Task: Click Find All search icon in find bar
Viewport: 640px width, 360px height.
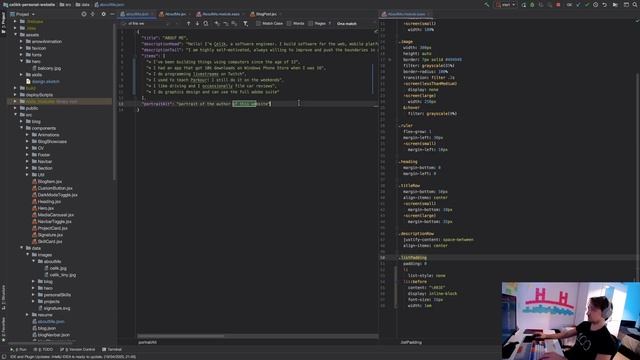Action: (206, 24)
